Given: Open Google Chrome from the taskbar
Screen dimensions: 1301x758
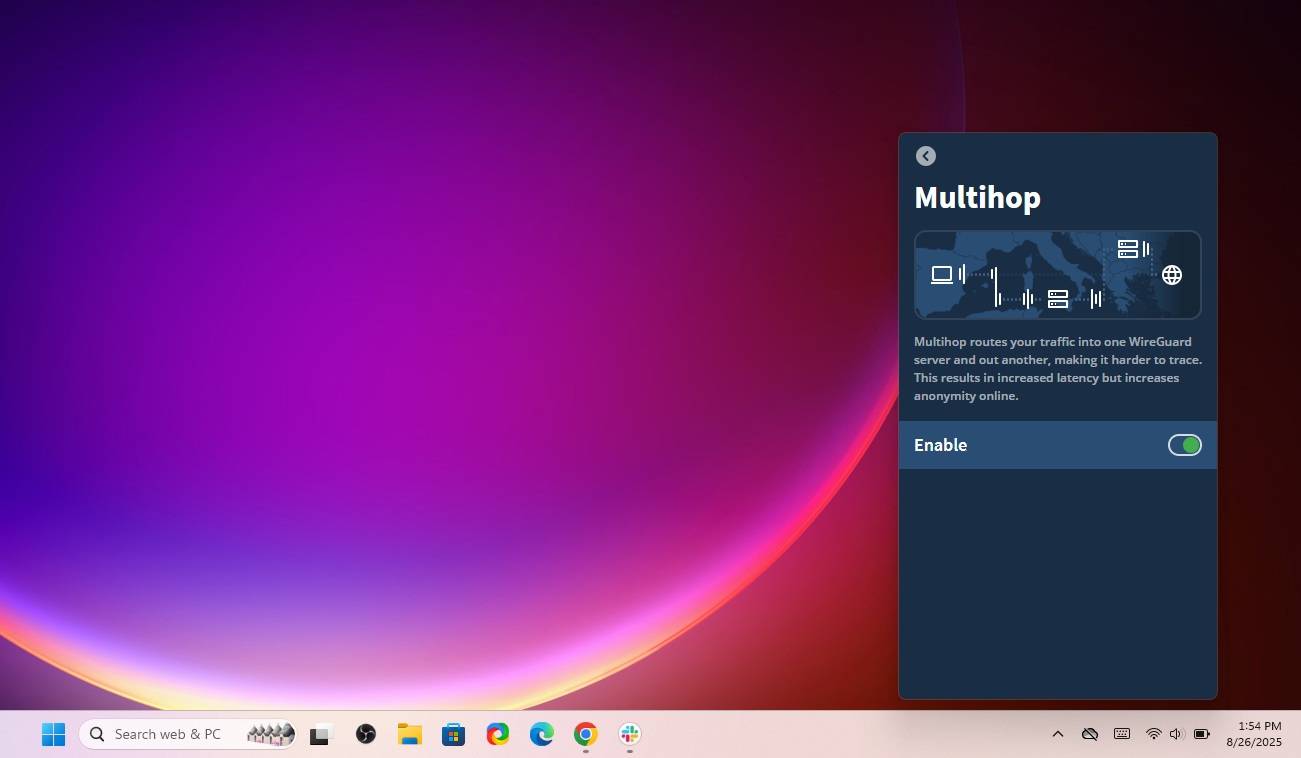Looking at the screenshot, I should coord(585,734).
